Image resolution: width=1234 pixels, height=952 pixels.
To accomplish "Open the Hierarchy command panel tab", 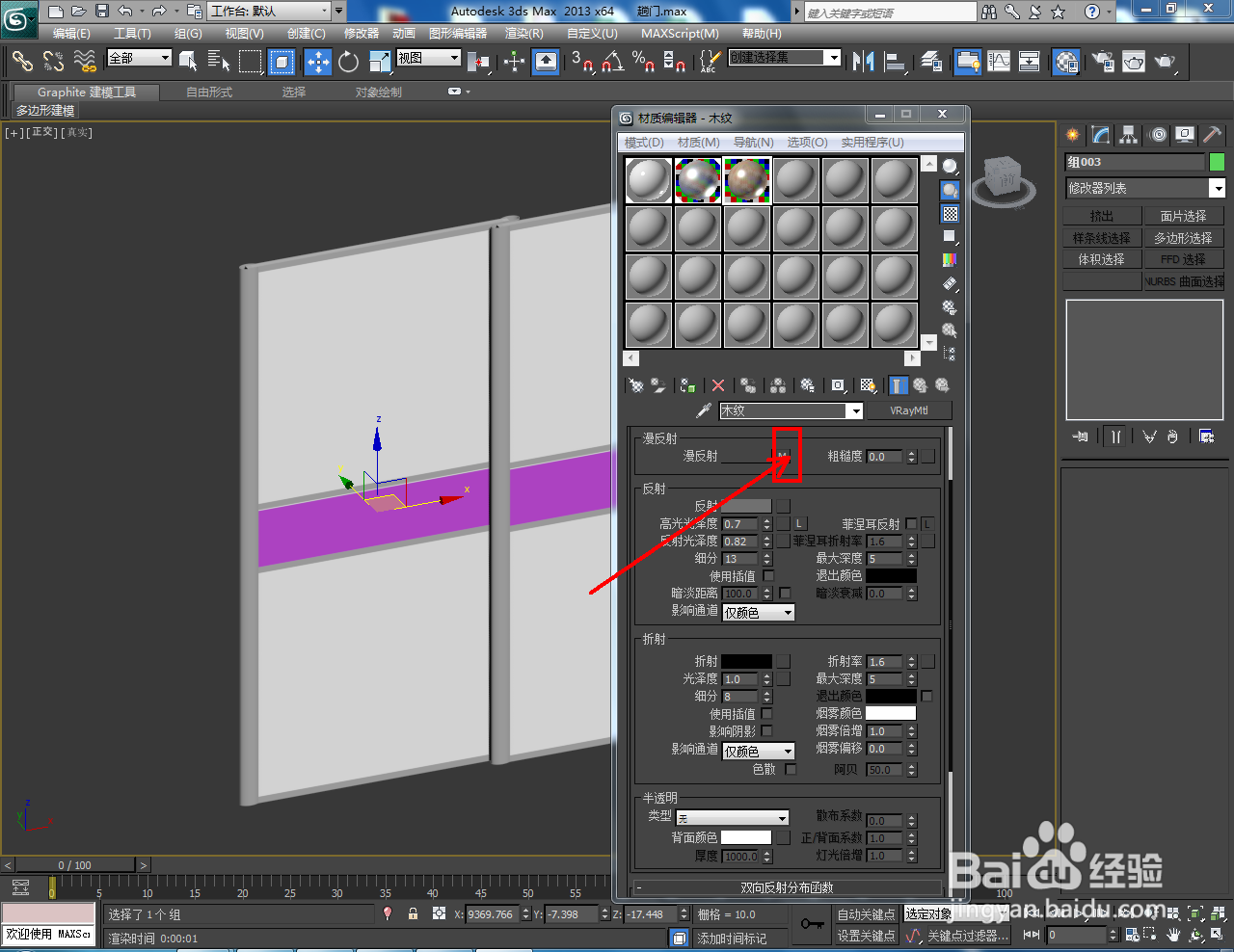I will click(1129, 135).
